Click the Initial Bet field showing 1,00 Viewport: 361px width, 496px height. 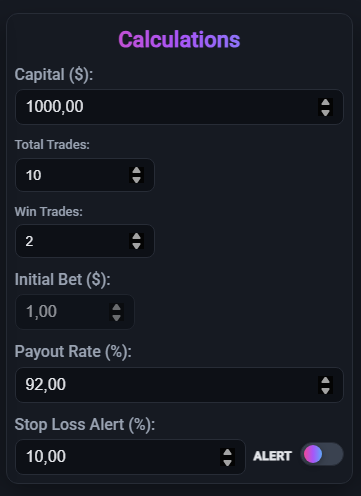pyautogui.click(x=75, y=312)
